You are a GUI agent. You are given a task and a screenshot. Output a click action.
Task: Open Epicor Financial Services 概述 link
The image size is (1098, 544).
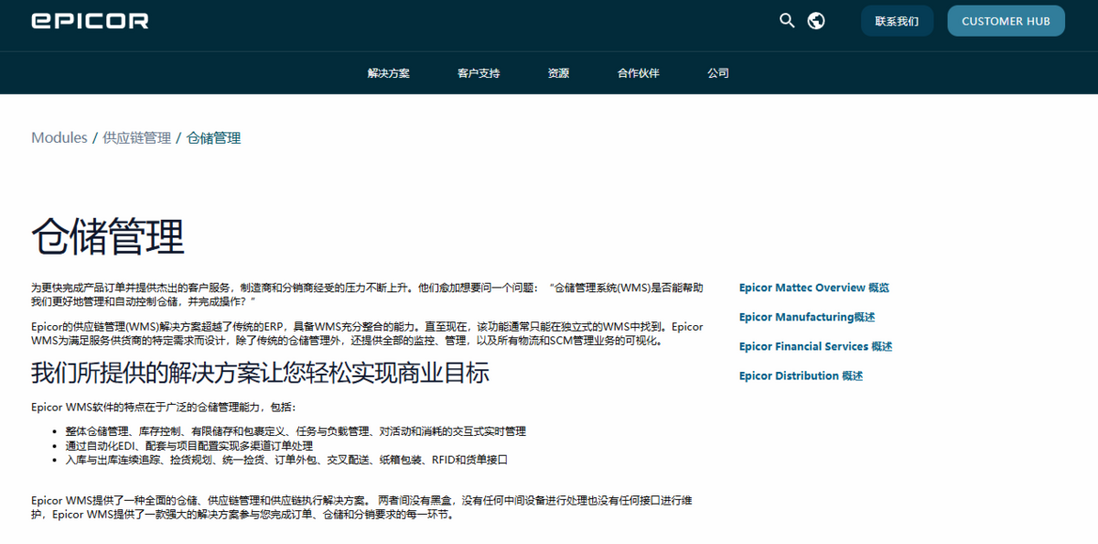click(816, 347)
